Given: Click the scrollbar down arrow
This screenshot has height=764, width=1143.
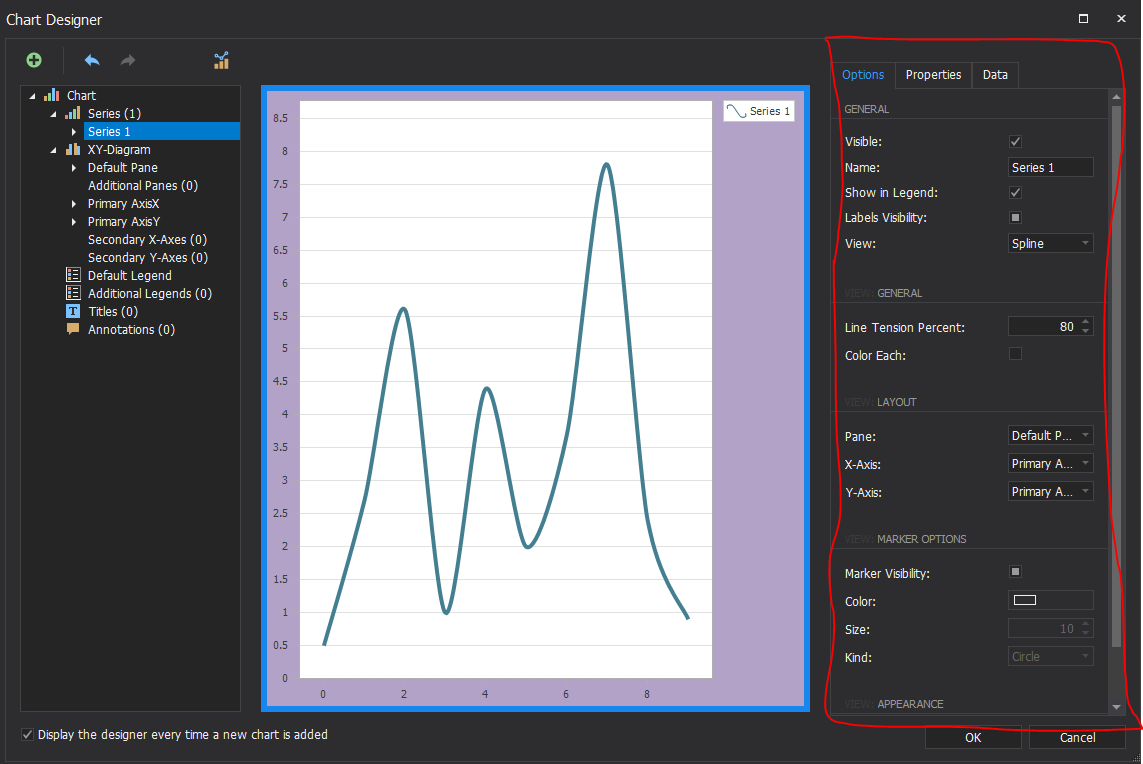Looking at the screenshot, I should [1116, 706].
